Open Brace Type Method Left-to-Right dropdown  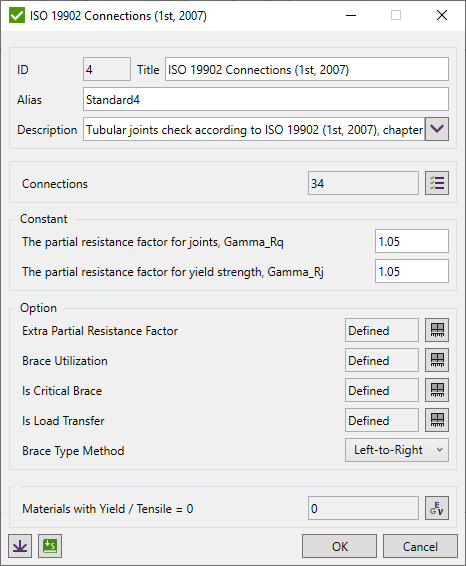[397, 450]
